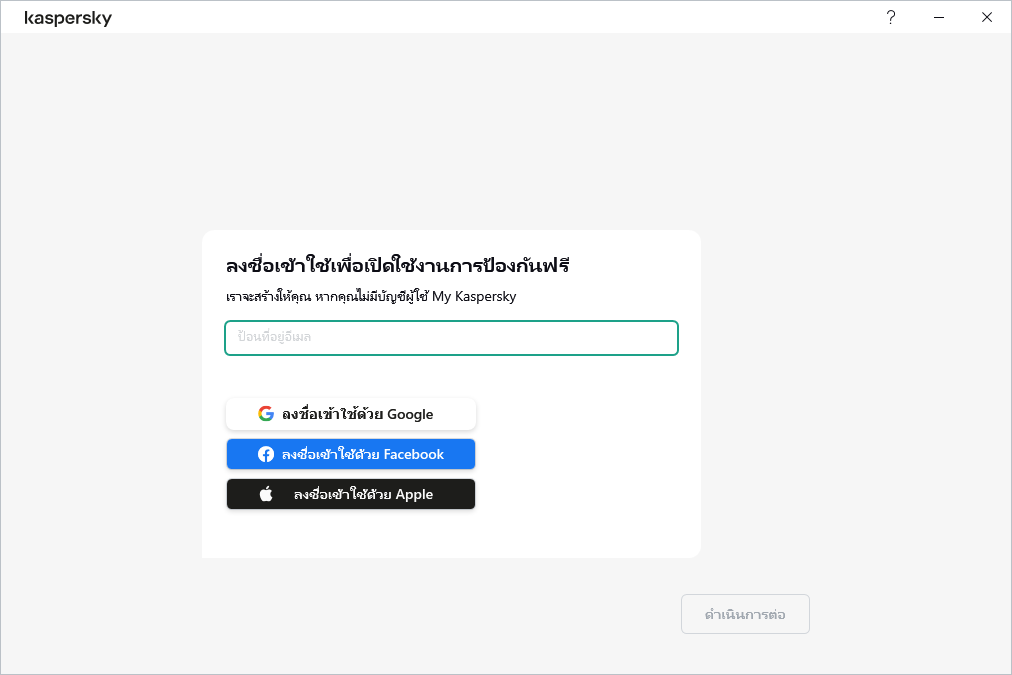The image size is (1012, 675).
Task: Click the minimize icon in the title bar
Action: click(938, 17)
